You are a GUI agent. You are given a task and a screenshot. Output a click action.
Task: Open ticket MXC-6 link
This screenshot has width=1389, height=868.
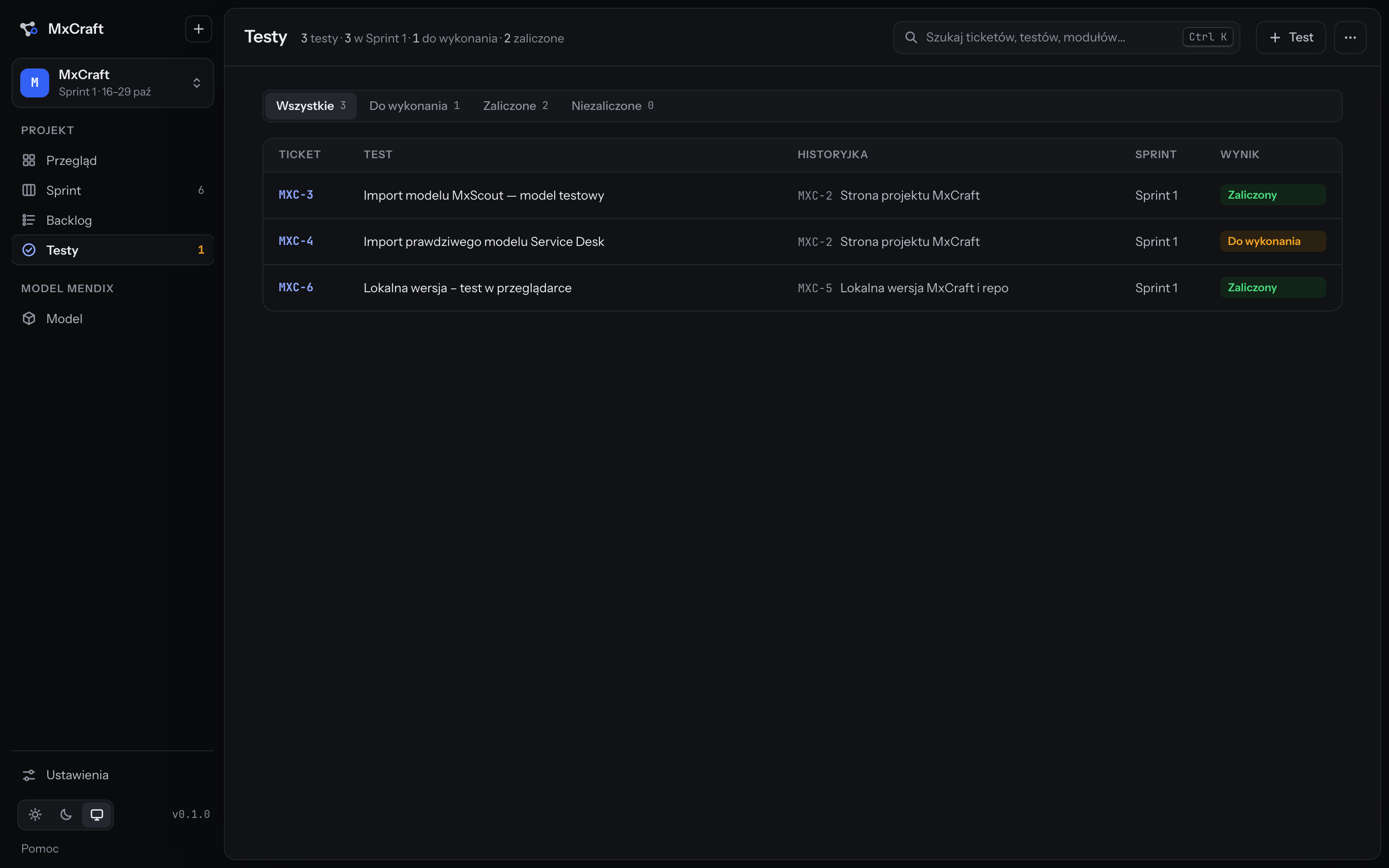pyautogui.click(x=296, y=287)
